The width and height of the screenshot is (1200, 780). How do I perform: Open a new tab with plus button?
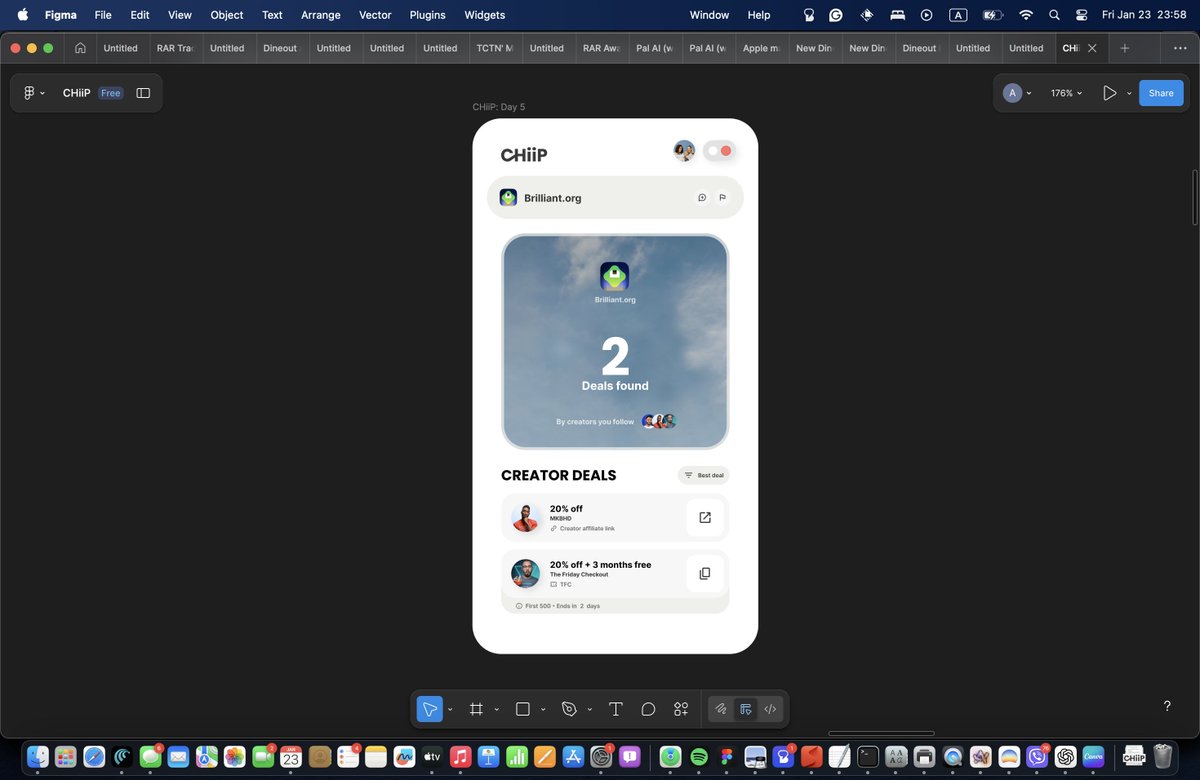1125,48
